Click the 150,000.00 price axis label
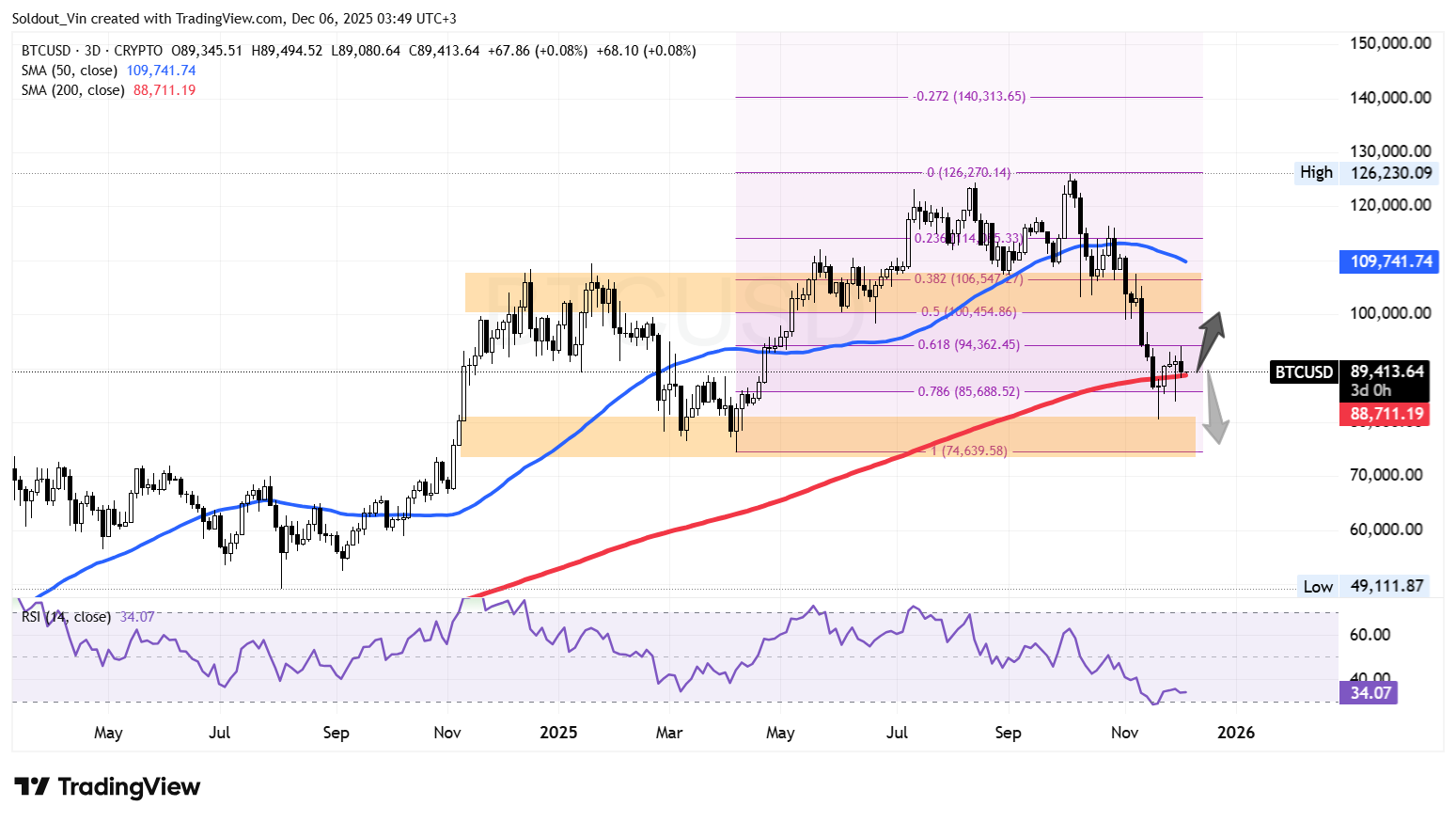Viewport: 1456px width, 822px height. point(1390,43)
